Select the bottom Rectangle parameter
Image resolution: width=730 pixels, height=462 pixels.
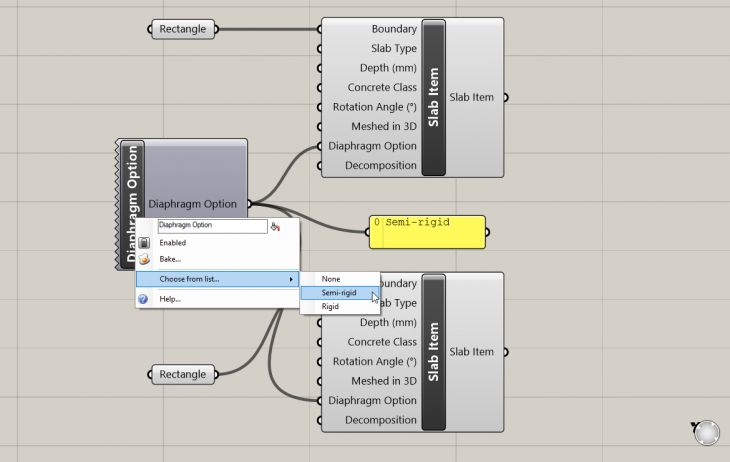pos(182,374)
